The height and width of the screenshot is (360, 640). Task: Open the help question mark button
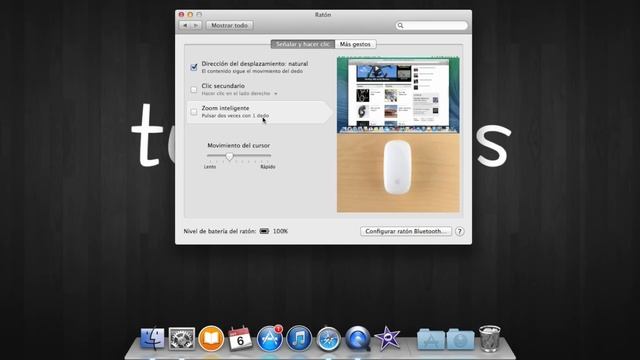[459, 231]
